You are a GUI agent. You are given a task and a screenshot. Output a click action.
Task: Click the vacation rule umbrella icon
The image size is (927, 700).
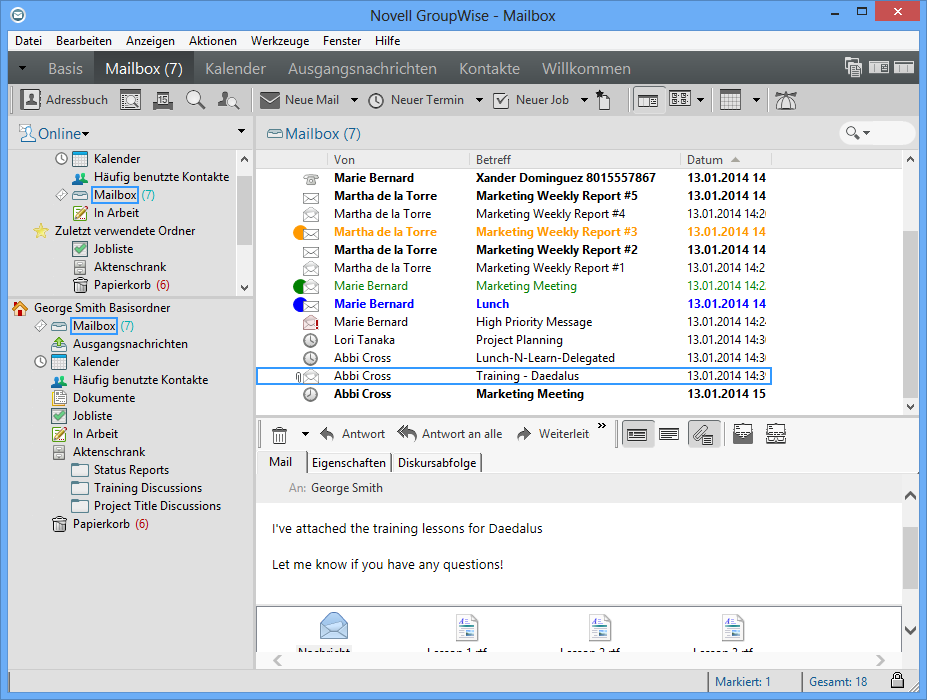(786, 100)
